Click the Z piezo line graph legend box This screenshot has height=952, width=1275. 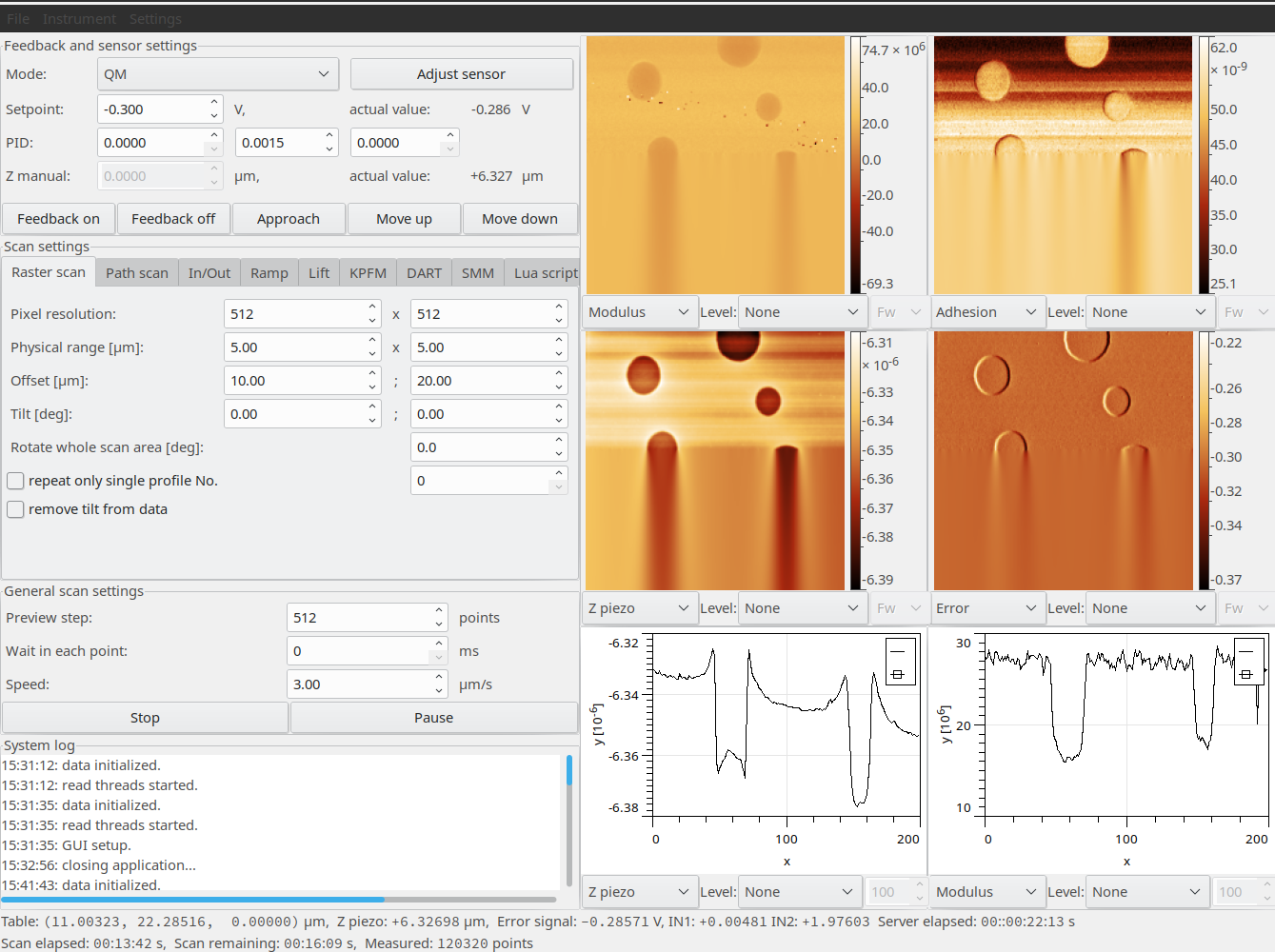pyautogui.click(x=900, y=662)
